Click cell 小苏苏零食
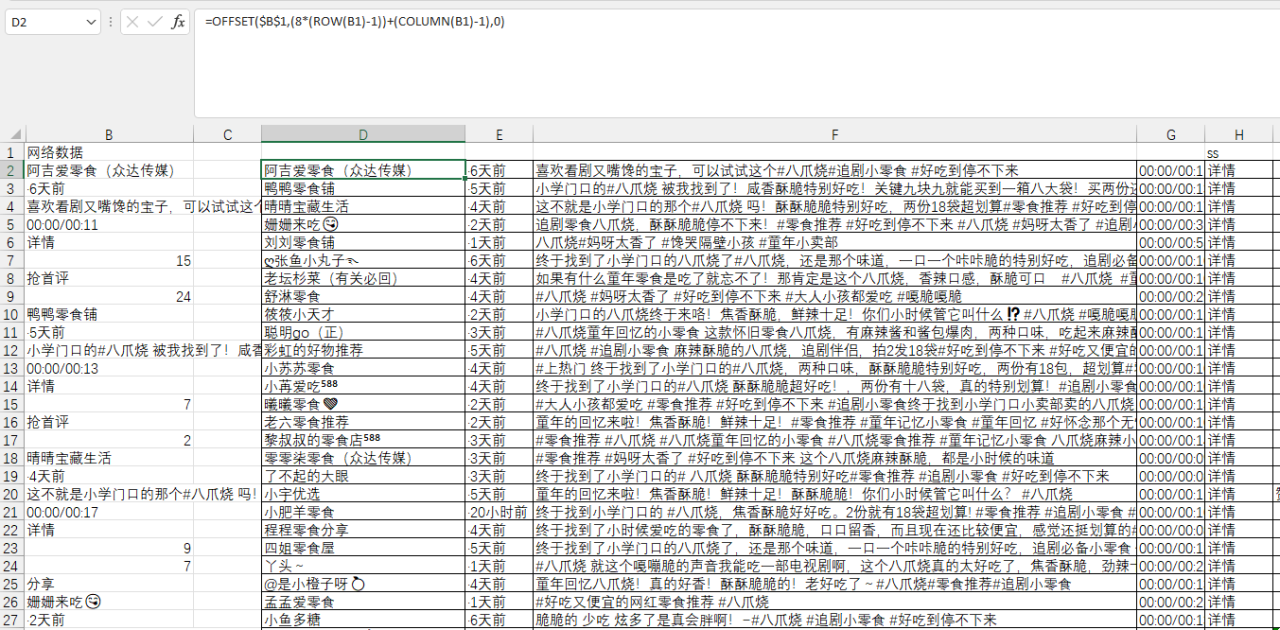The image size is (1280, 630). tap(363, 369)
